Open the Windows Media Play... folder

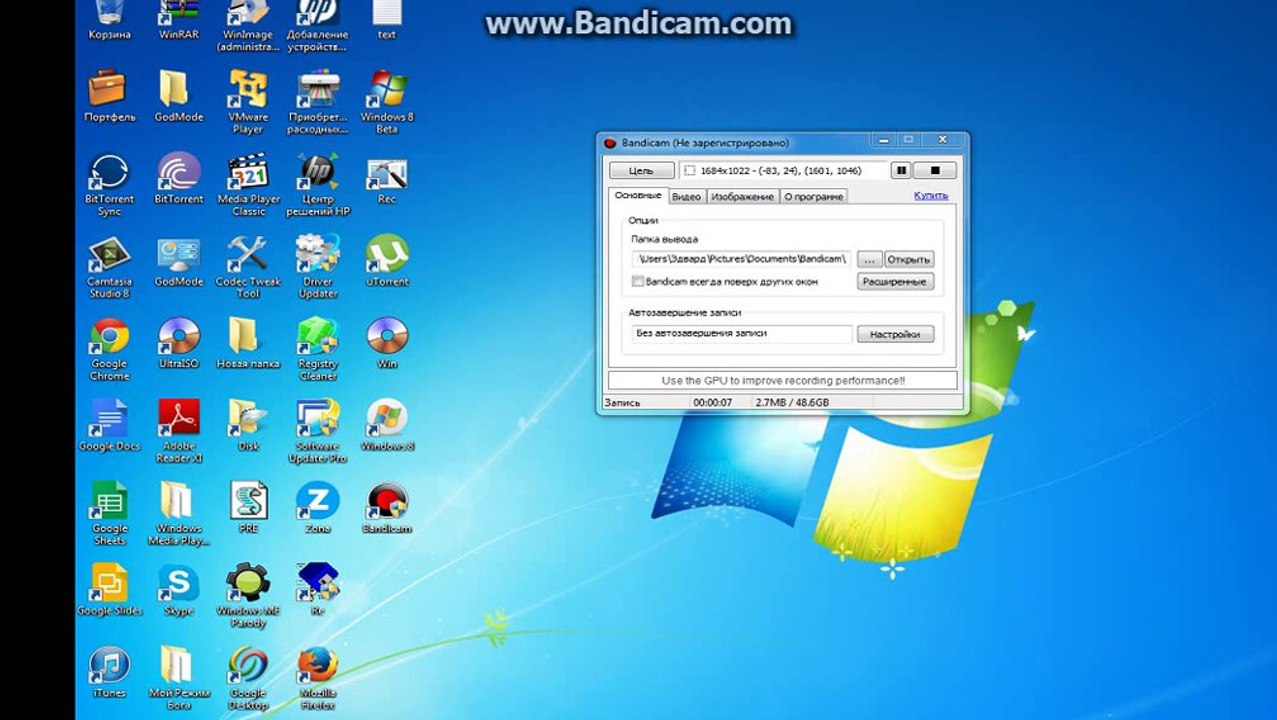(178, 514)
